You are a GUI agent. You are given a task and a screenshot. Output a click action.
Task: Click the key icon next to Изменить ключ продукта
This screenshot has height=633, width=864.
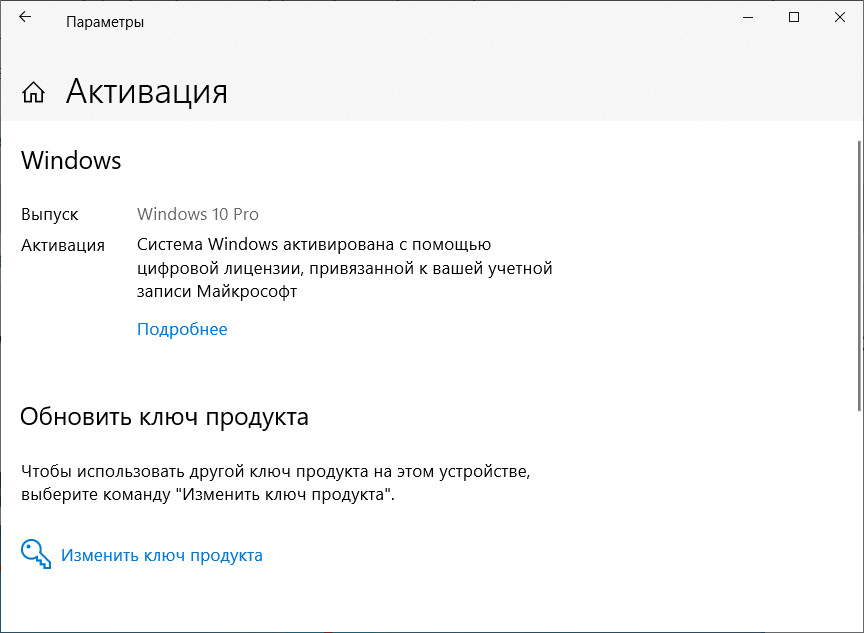click(x=36, y=554)
